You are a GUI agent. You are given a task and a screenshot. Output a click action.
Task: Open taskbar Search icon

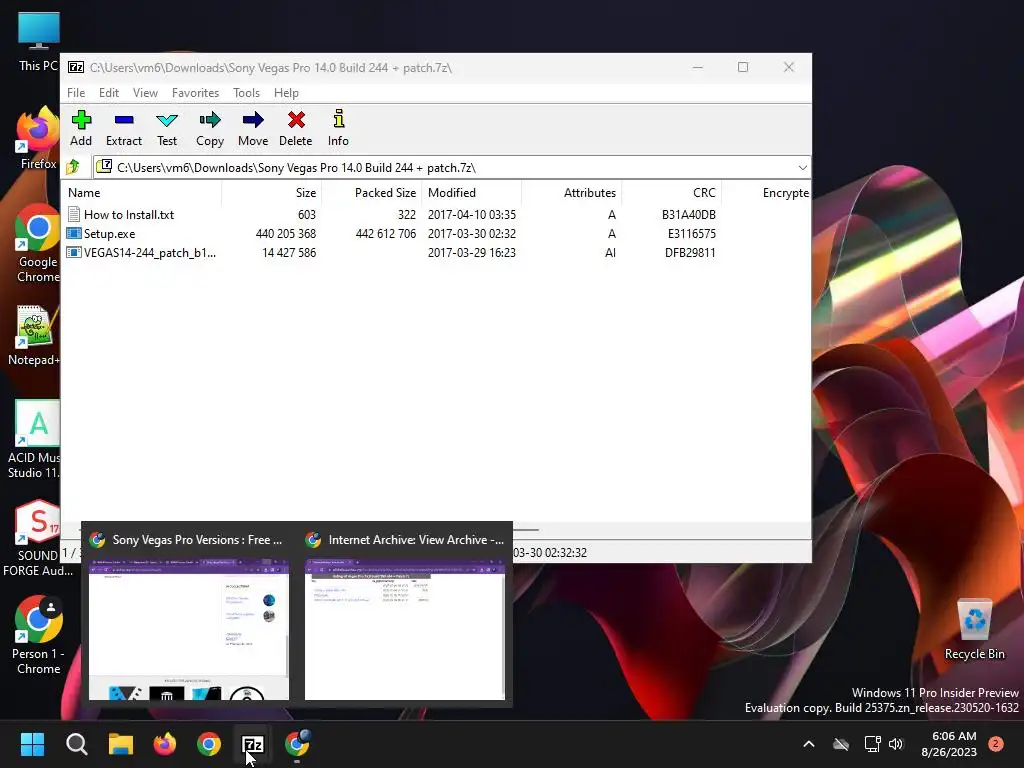(x=76, y=744)
